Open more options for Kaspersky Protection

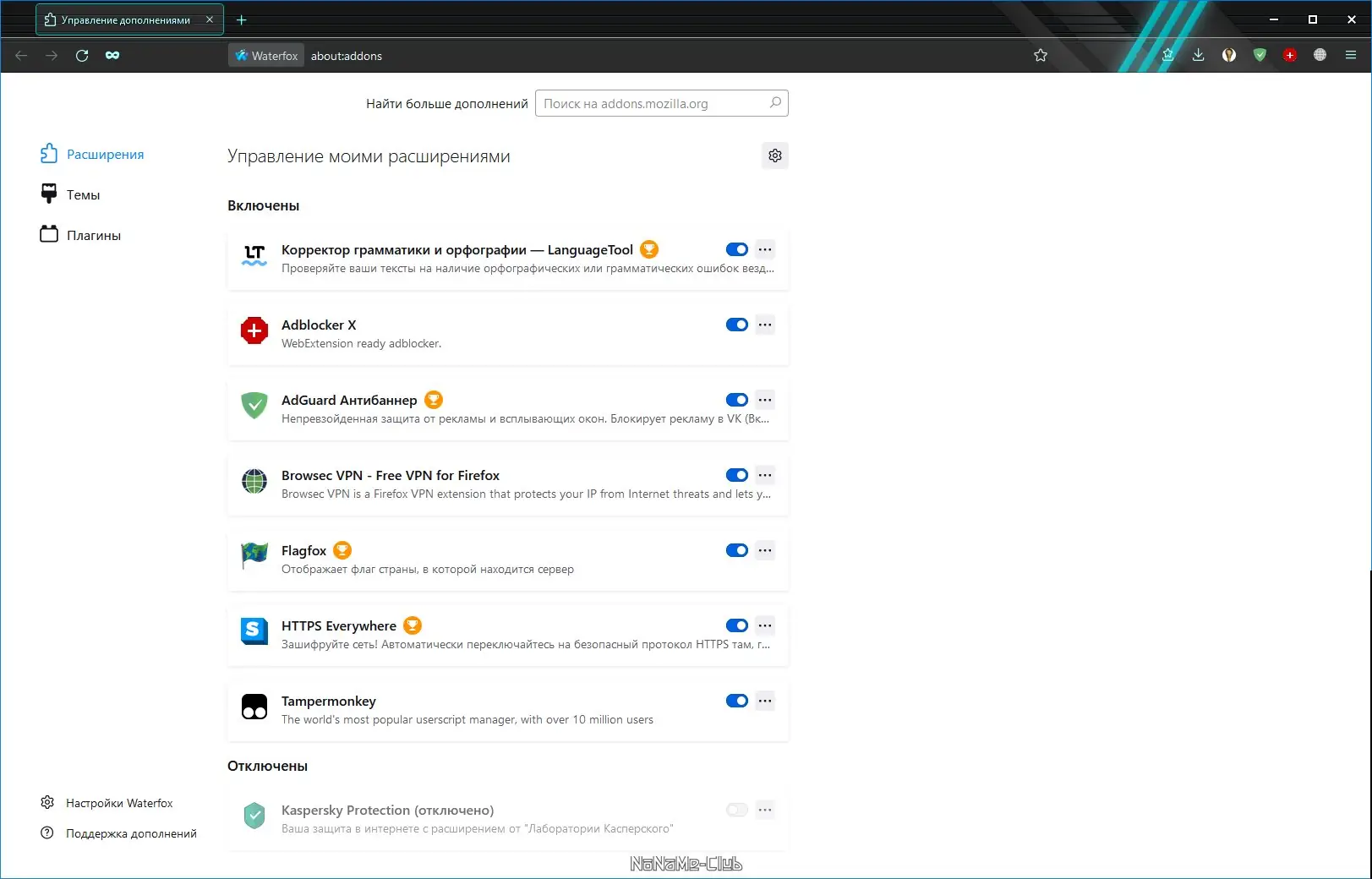765,810
